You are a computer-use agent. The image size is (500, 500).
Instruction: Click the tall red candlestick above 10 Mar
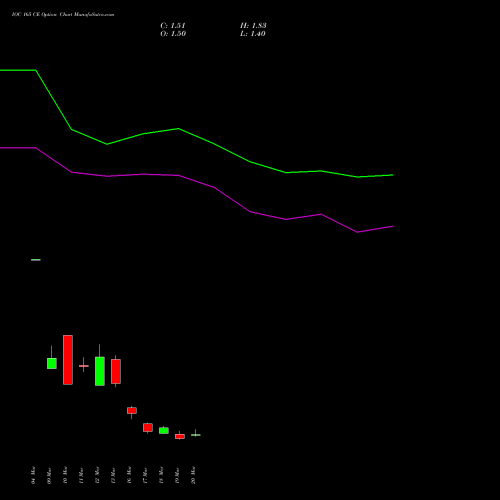68,360
